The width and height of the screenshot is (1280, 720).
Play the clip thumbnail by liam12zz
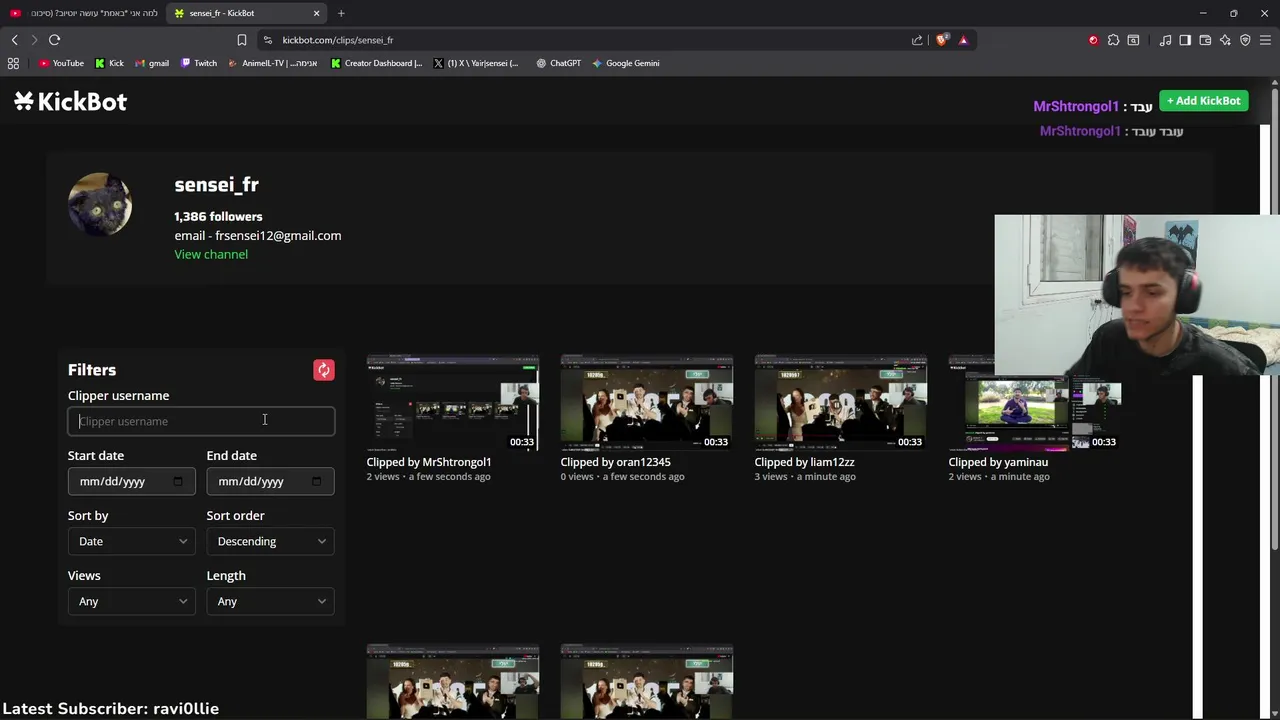click(840, 402)
